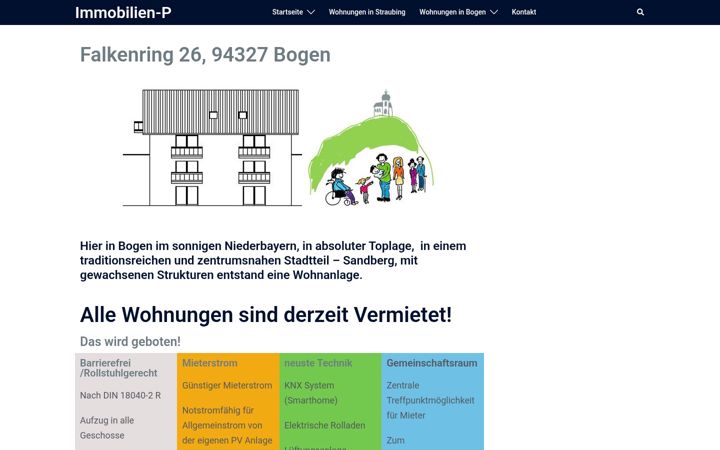Viewport: 720px width, 450px height.
Task: Click 'Günstiger Mieterstrom' text
Action: coord(227,385)
